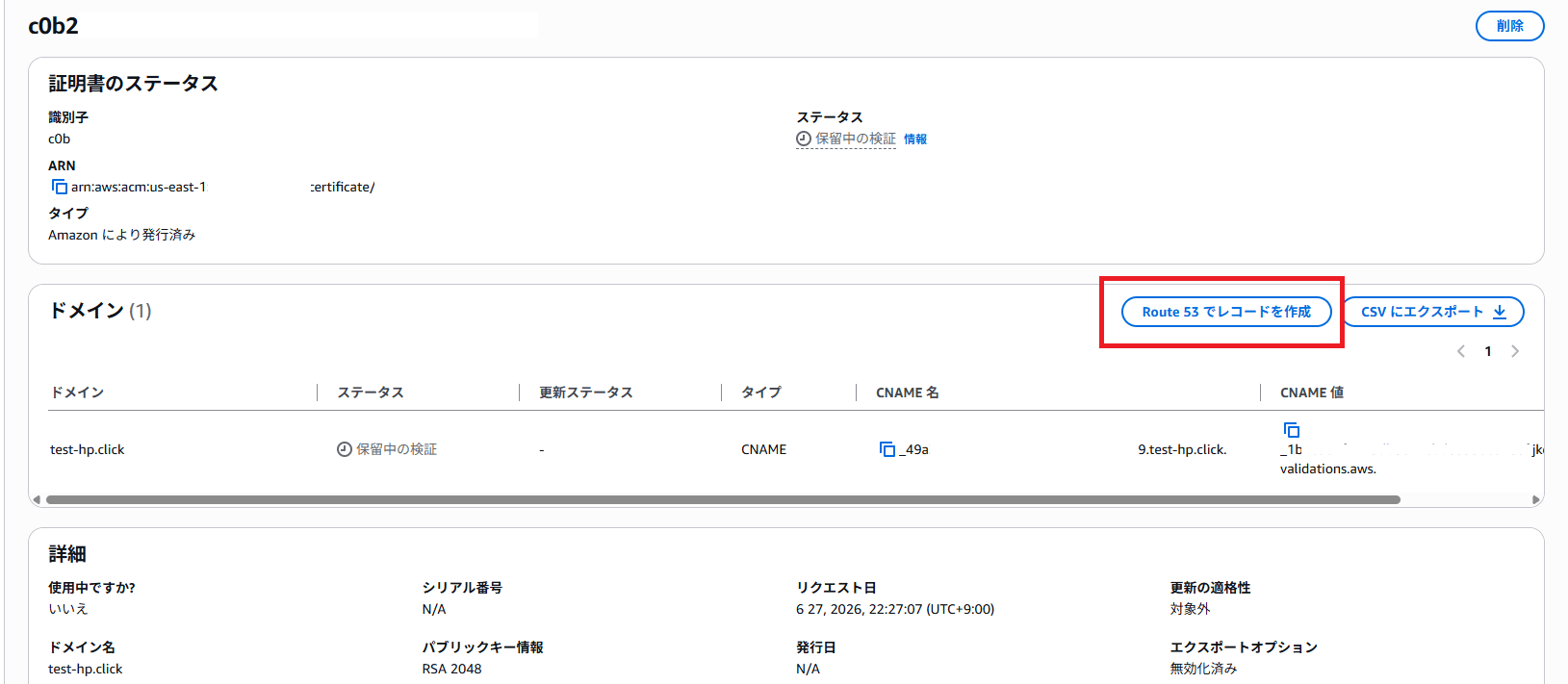Click the clock icon in the test-hp.click row status
Viewport: 1568px width, 684px height.
coord(345,449)
